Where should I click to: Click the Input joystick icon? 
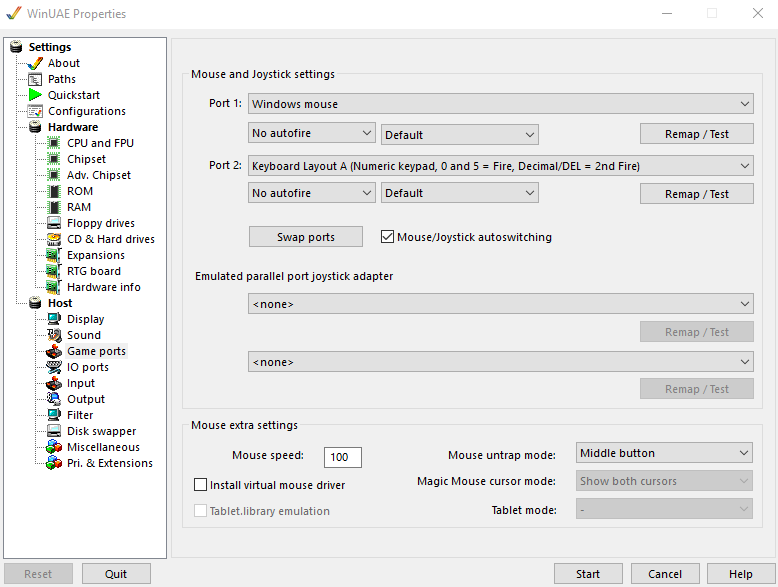[x=54, y=383]
